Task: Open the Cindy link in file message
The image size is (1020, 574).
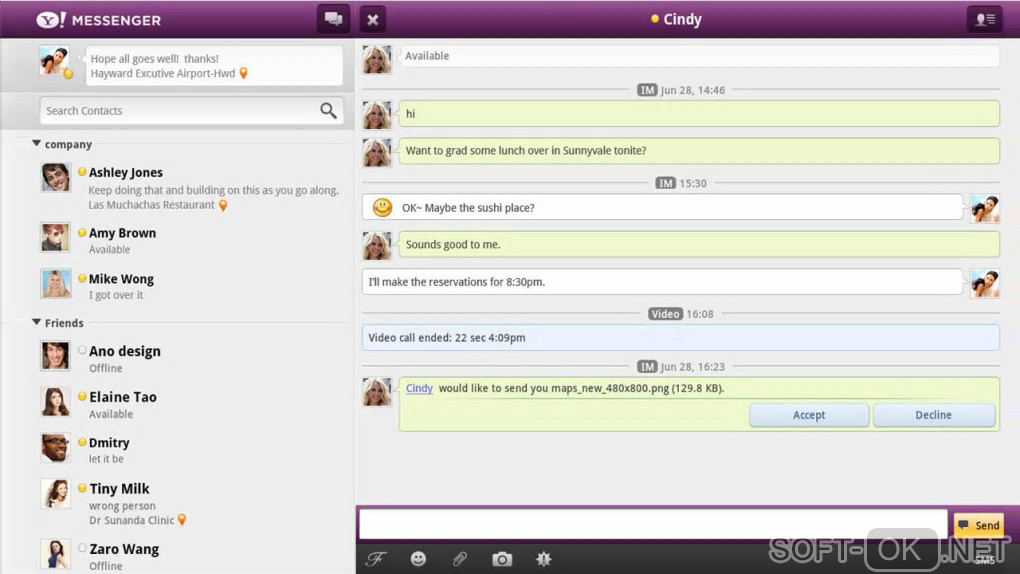Action: (x=419, y=388)
